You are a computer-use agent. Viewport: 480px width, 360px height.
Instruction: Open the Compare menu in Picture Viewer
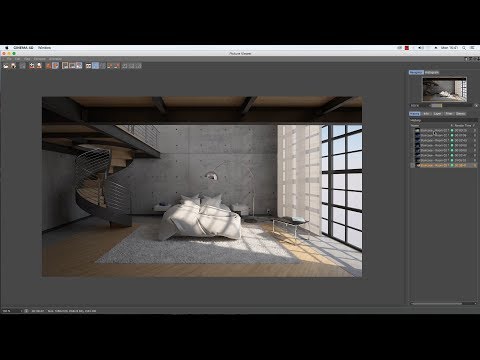coord(39,59)
